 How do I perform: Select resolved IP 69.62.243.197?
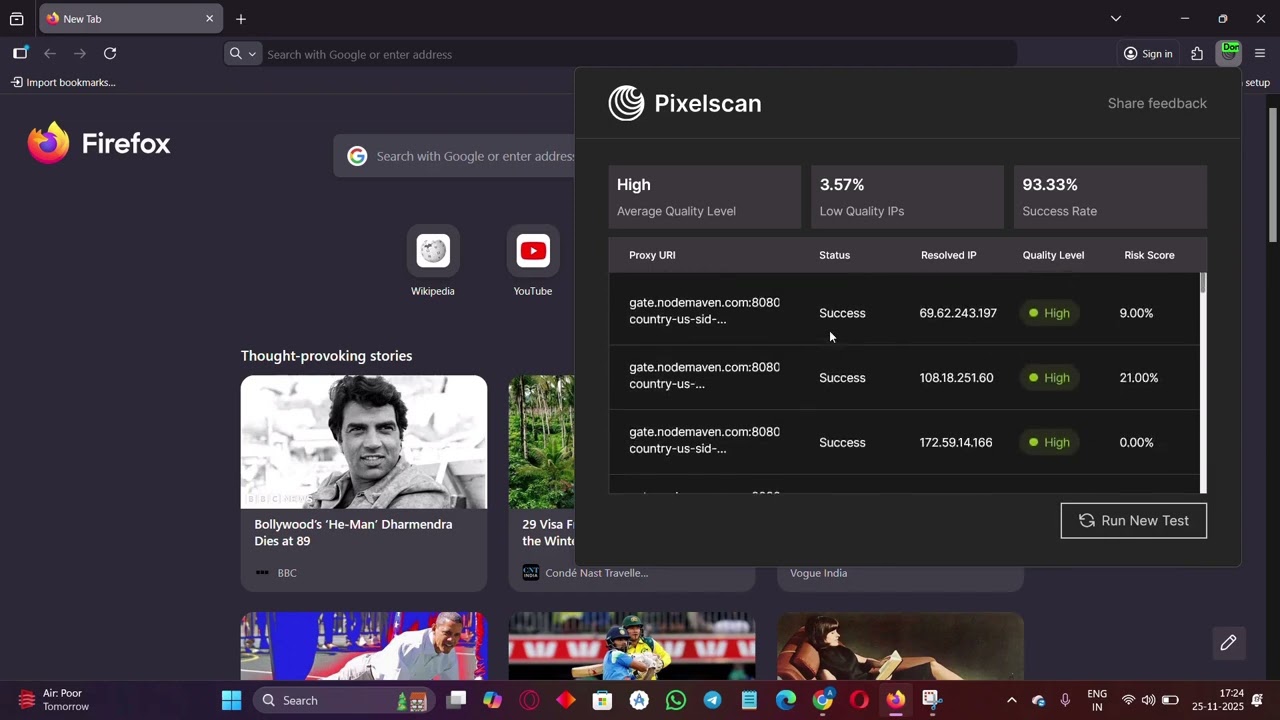[958, 313]
